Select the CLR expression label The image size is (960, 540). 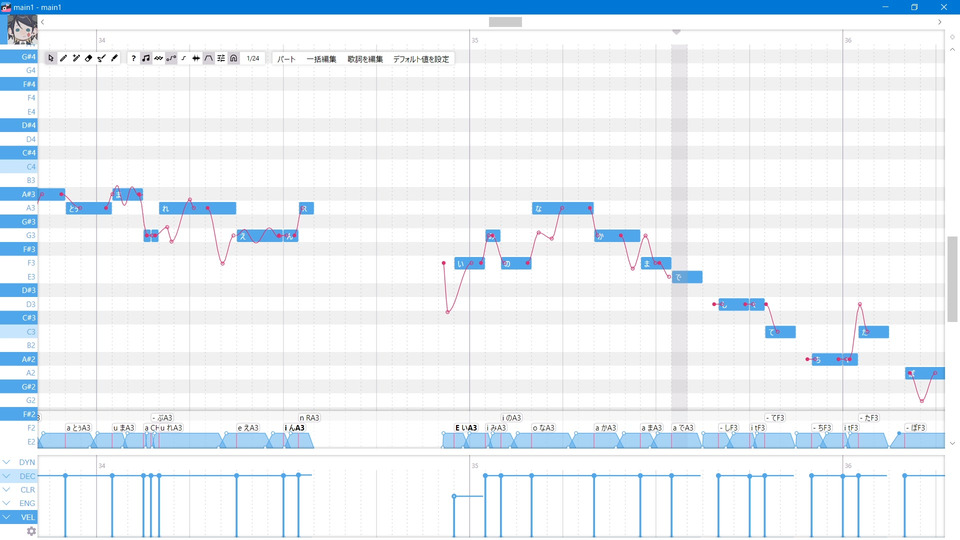[28, 490]
